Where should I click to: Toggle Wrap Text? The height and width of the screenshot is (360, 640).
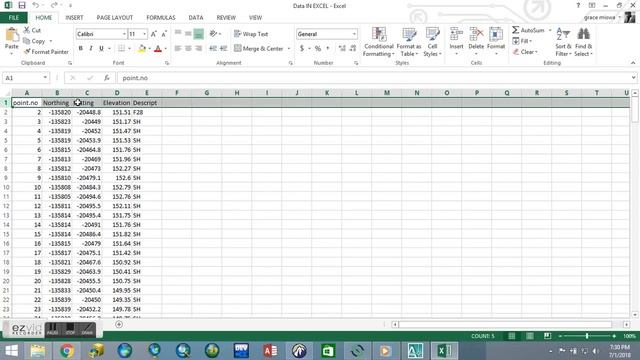251,34
